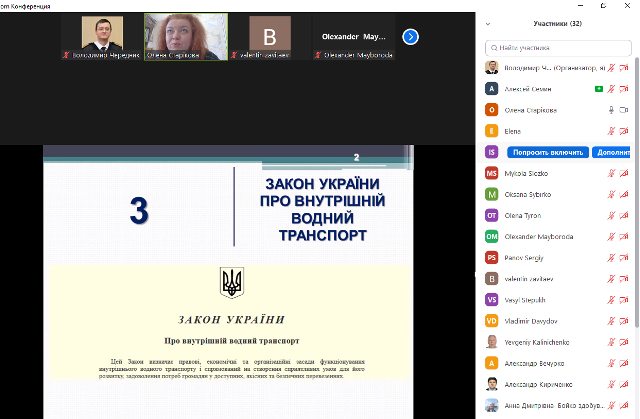Viewport: 640px width, 419px height.
Task: Click the participants list vertical scrollbar
Action: pyautogui.click(x=636, y=200)
